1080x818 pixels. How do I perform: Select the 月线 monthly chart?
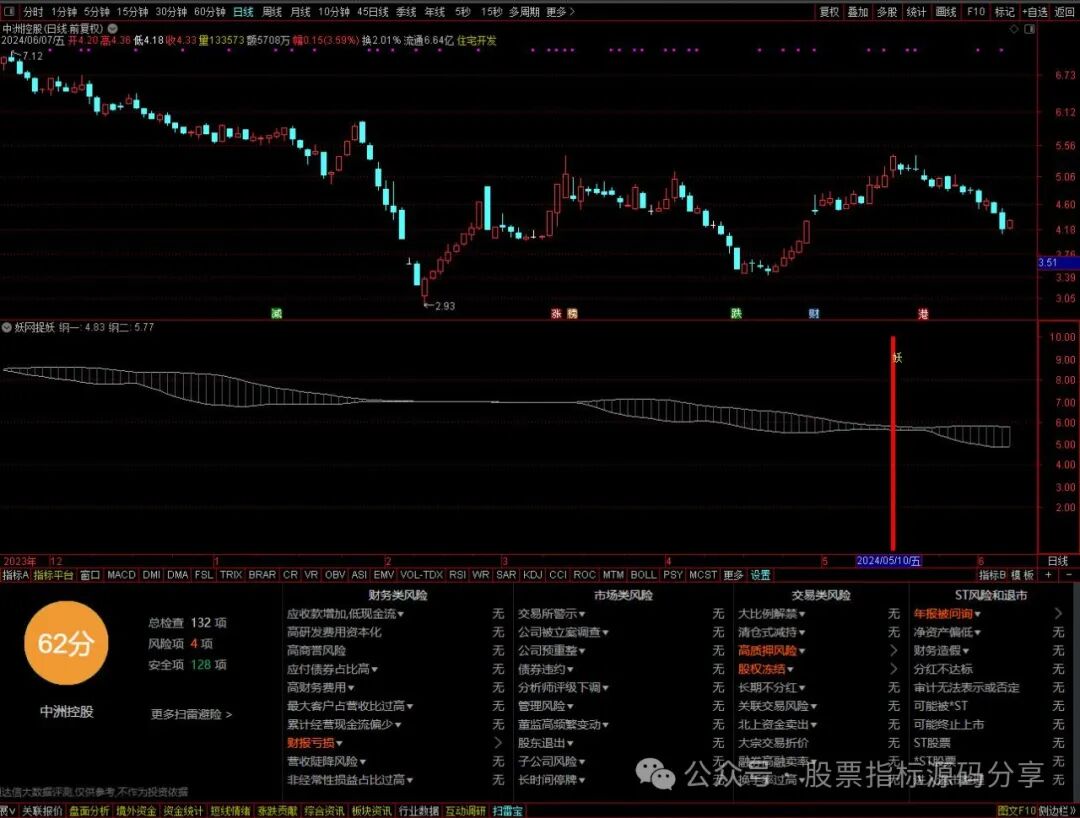[x=300, y=12]
